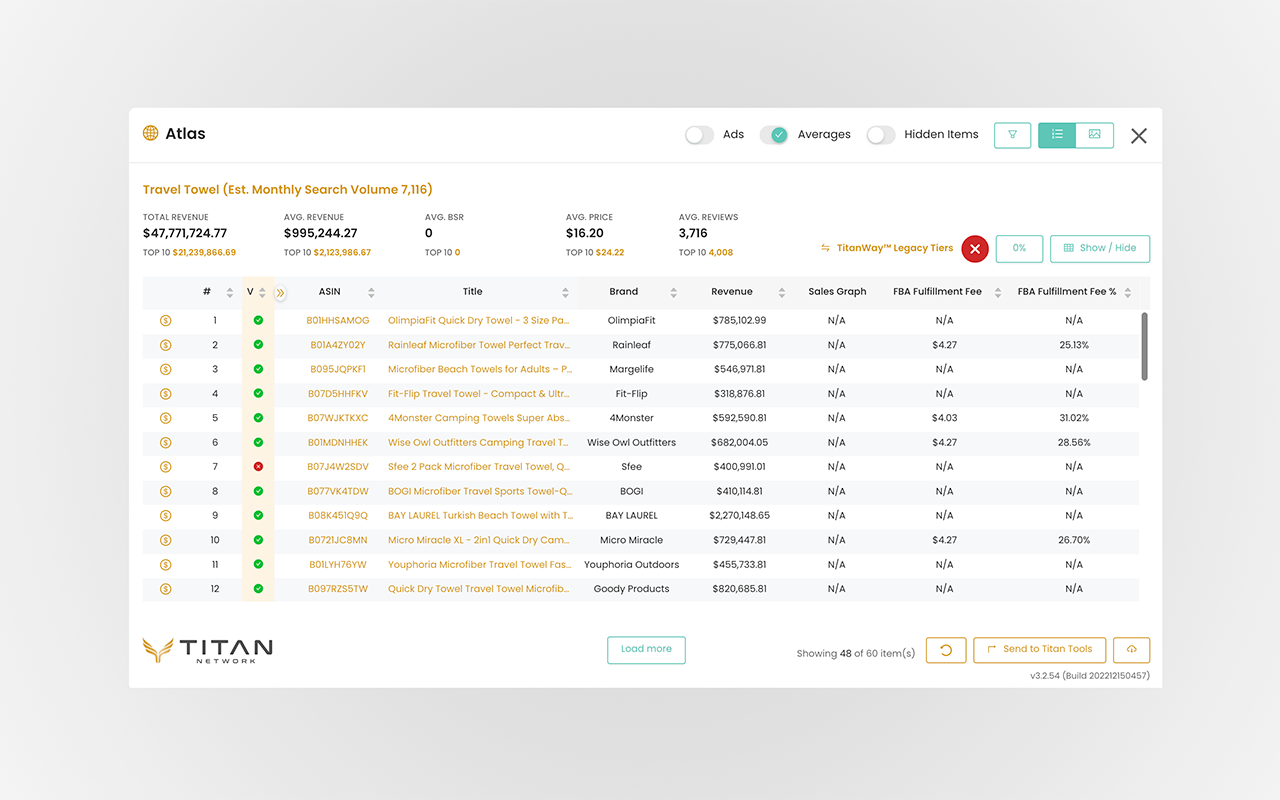Click dollar coin icon in row 7
This screenshot has height=800, width=1280.
tap(166, 467)
